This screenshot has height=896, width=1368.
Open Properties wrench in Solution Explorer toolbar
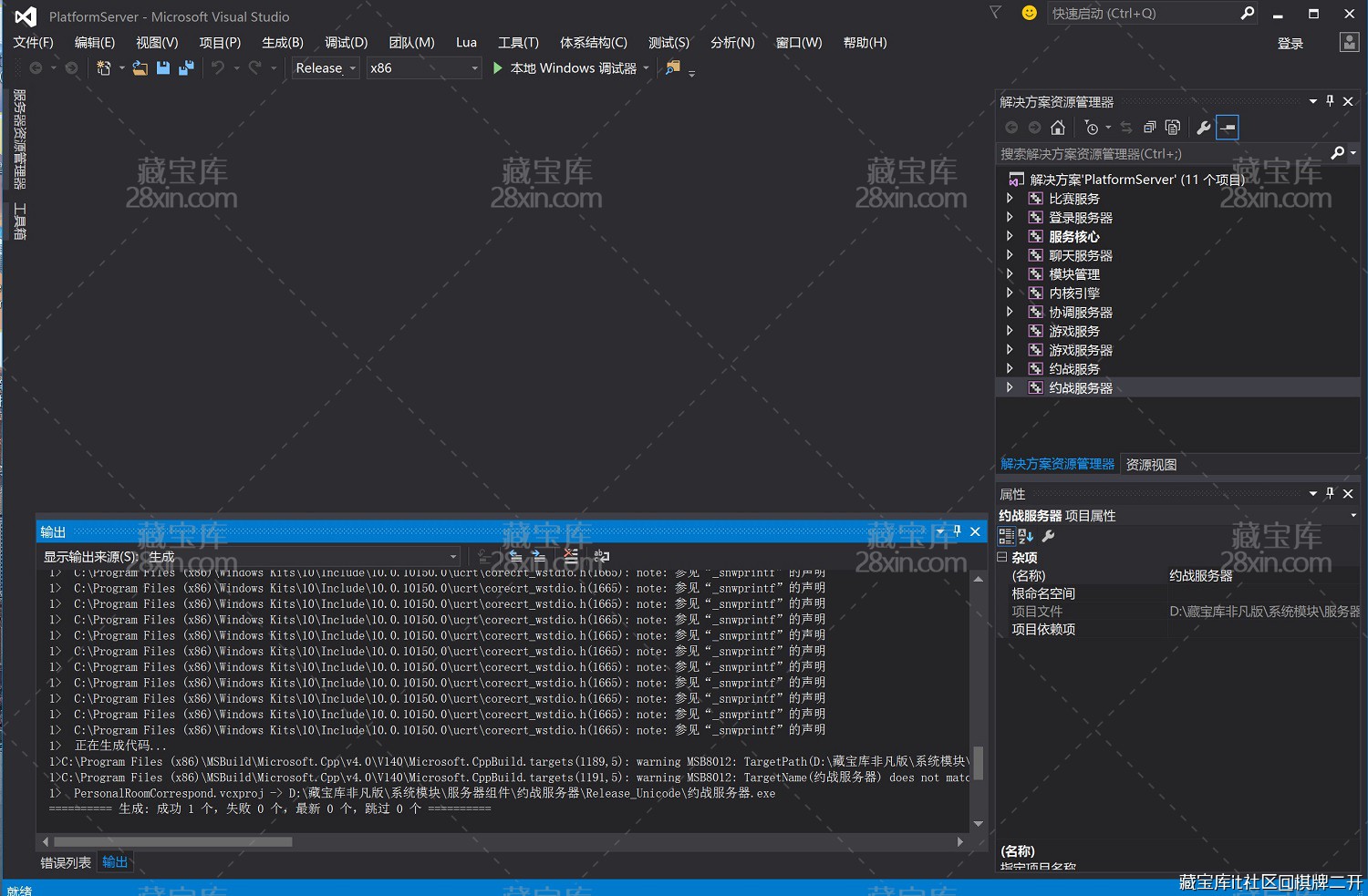[1204, 128]
